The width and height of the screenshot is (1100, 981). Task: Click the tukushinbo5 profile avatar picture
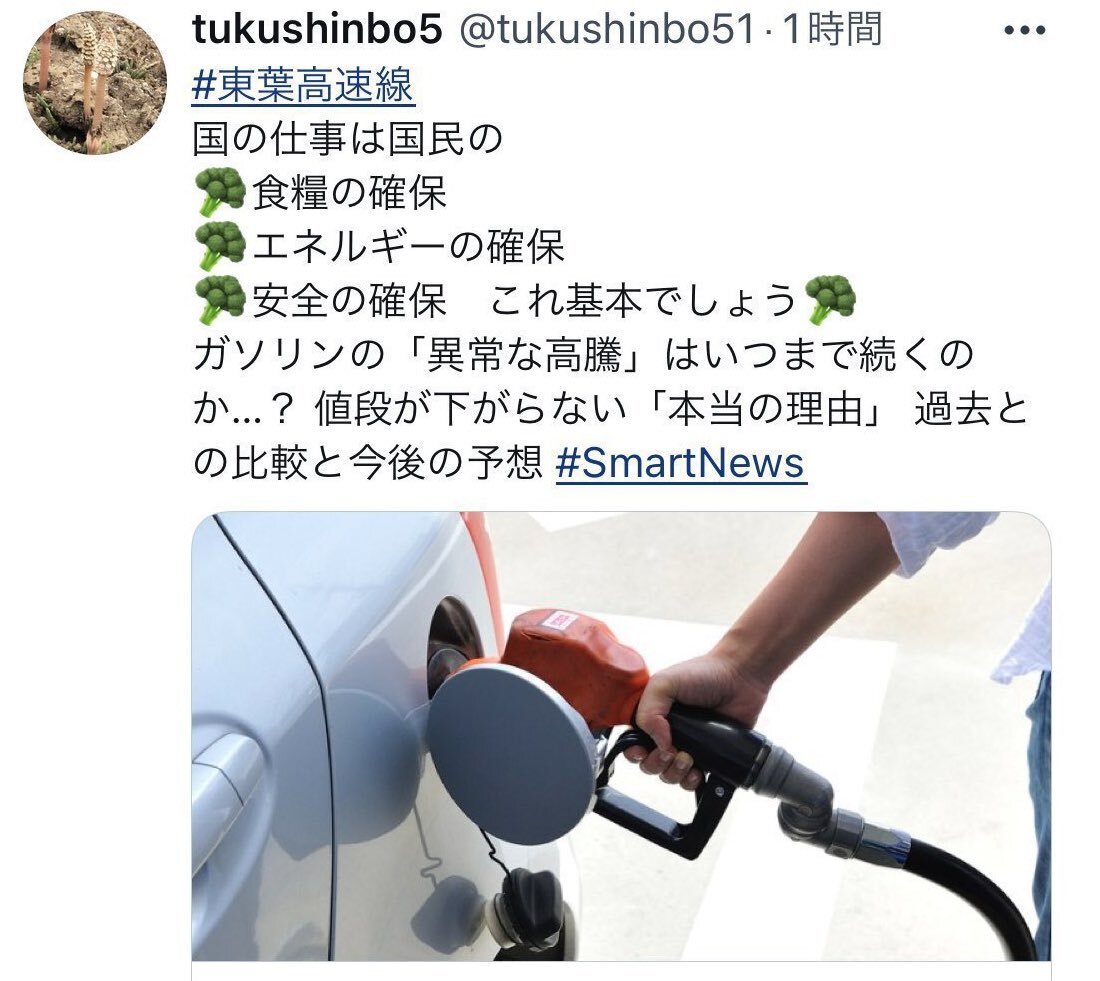95,83
